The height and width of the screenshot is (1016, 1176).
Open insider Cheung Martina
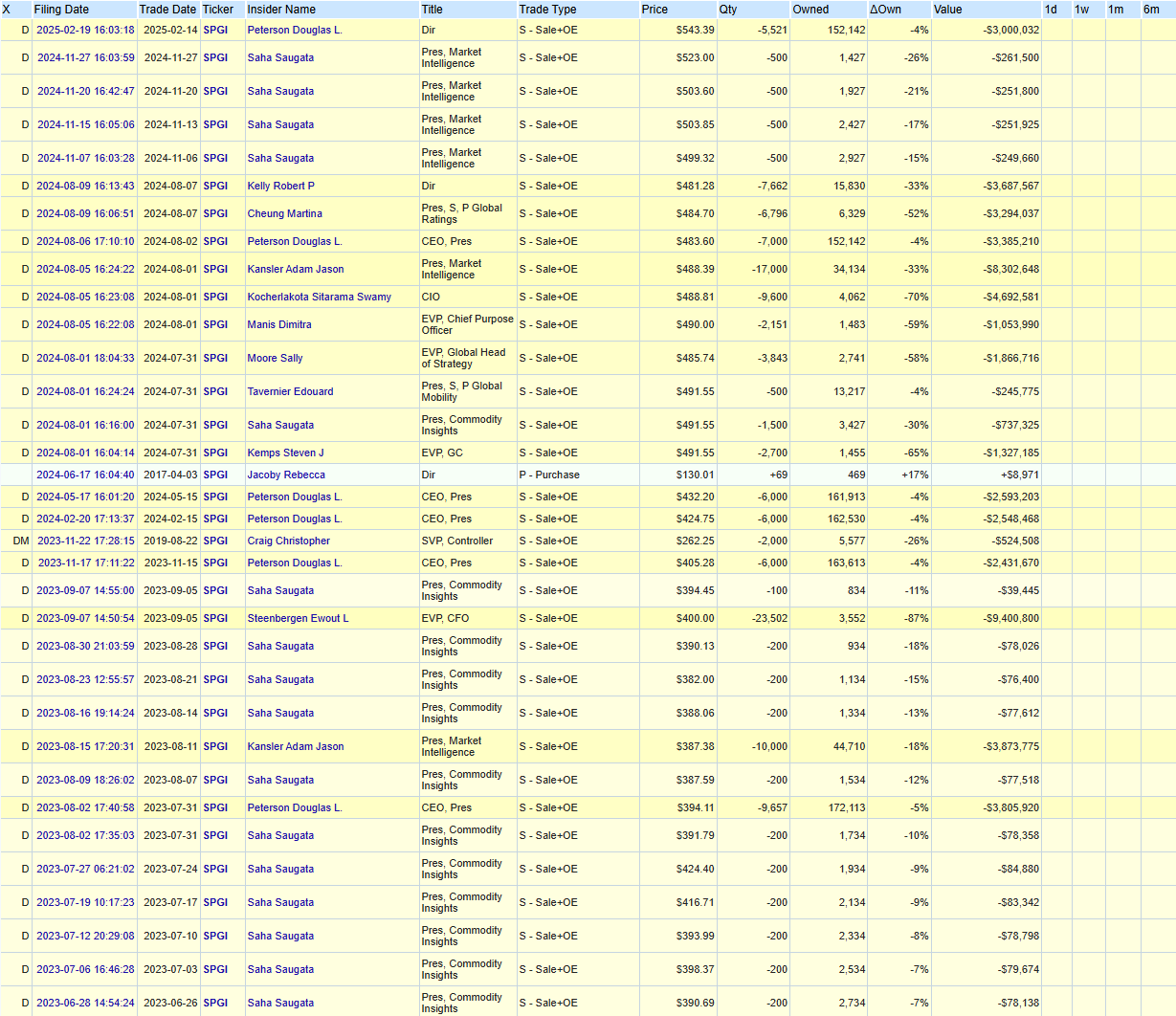[x=285, y=213]
